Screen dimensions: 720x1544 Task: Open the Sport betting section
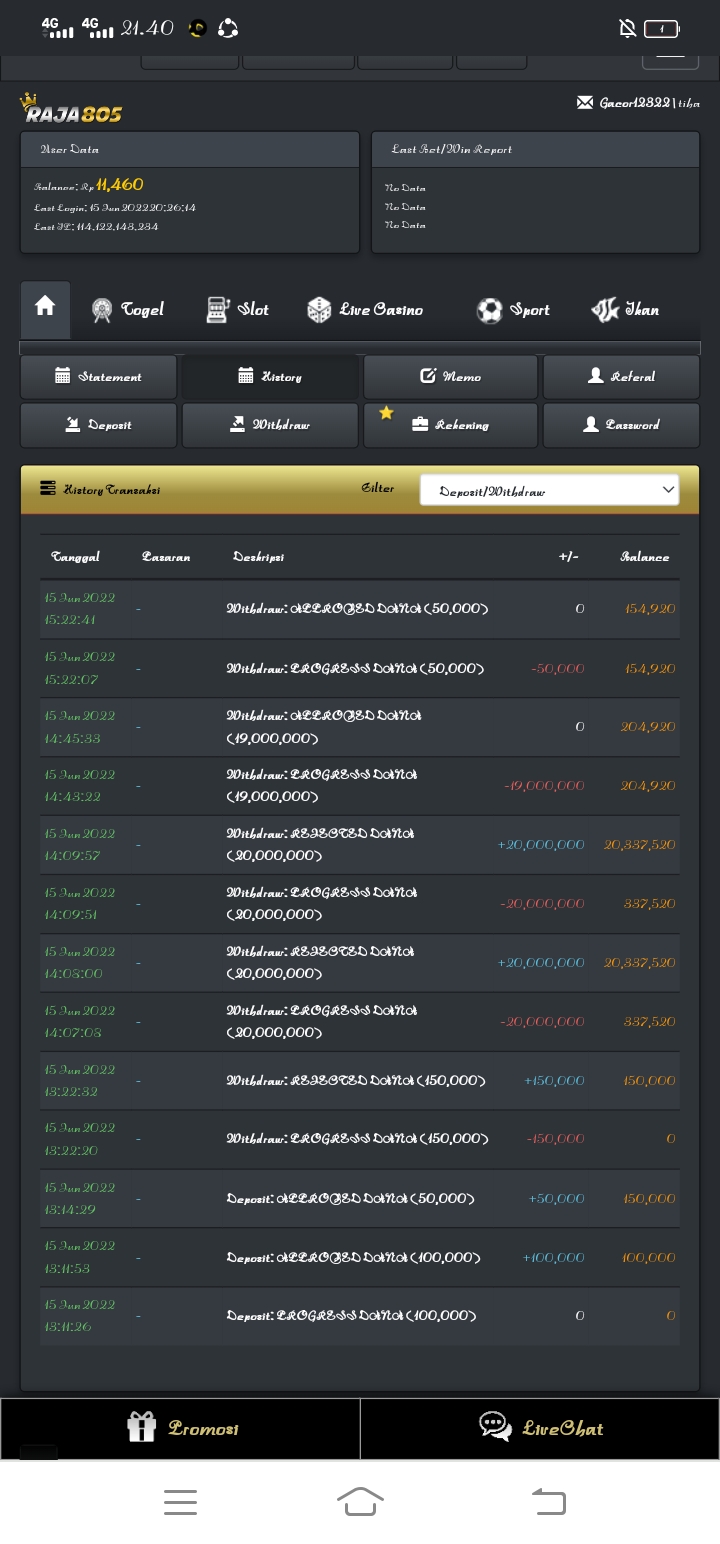513,310
